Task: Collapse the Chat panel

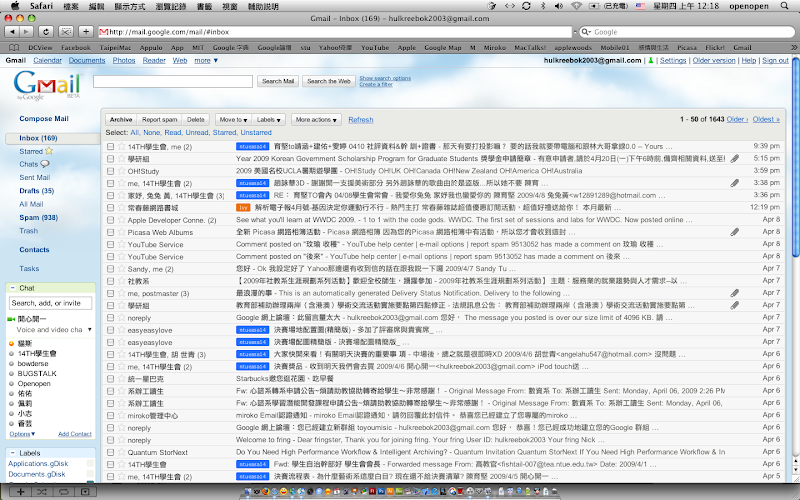Action: pyautogui.click(x=13, y=288)
